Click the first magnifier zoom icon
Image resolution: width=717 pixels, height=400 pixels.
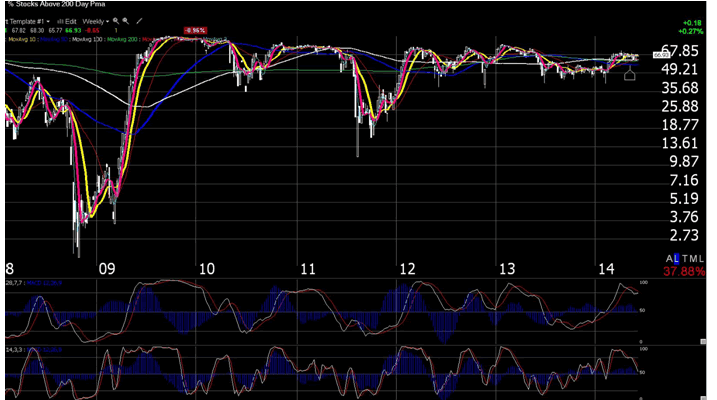coord(116,21)
